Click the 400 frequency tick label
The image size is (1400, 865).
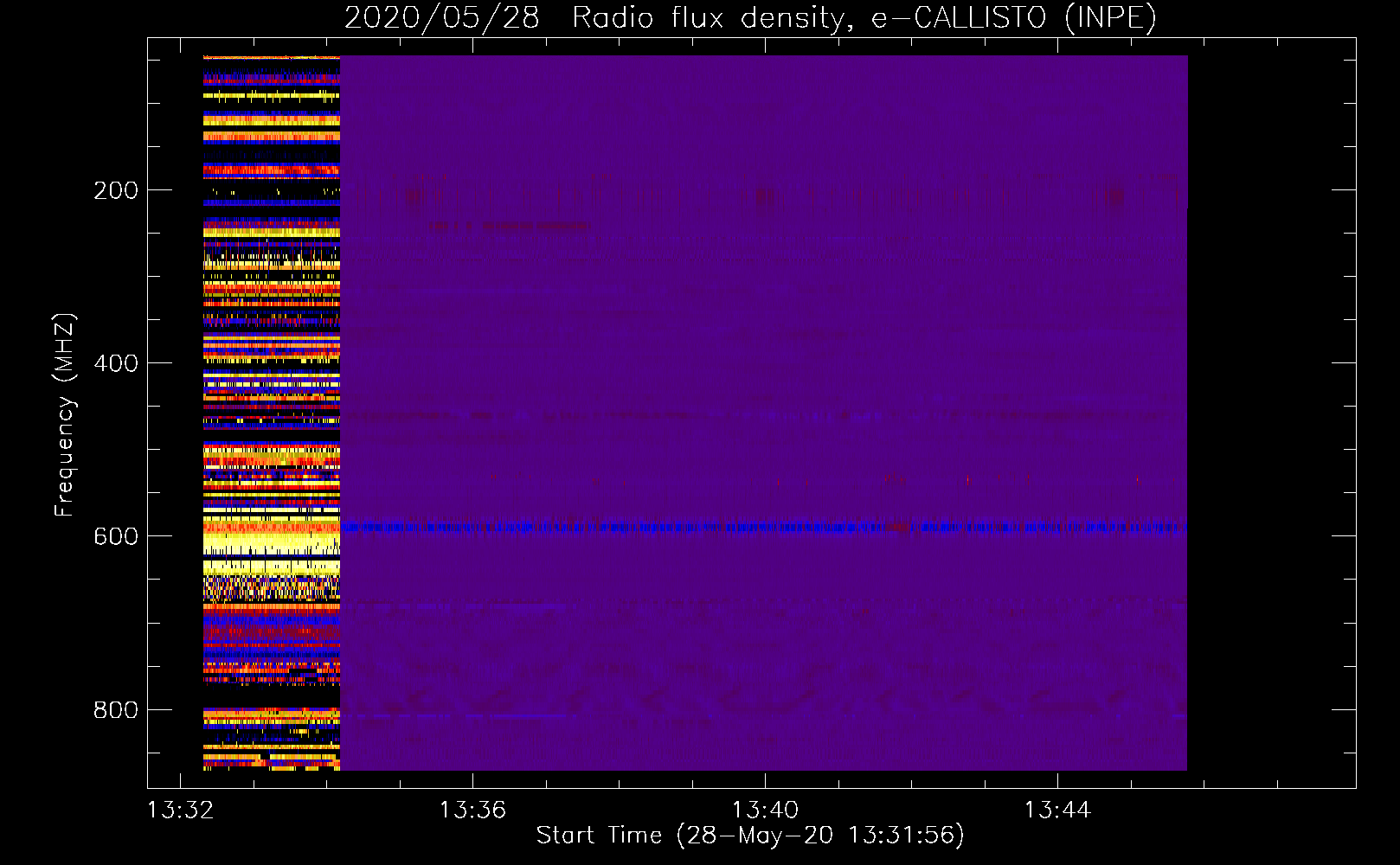point(116,363)
